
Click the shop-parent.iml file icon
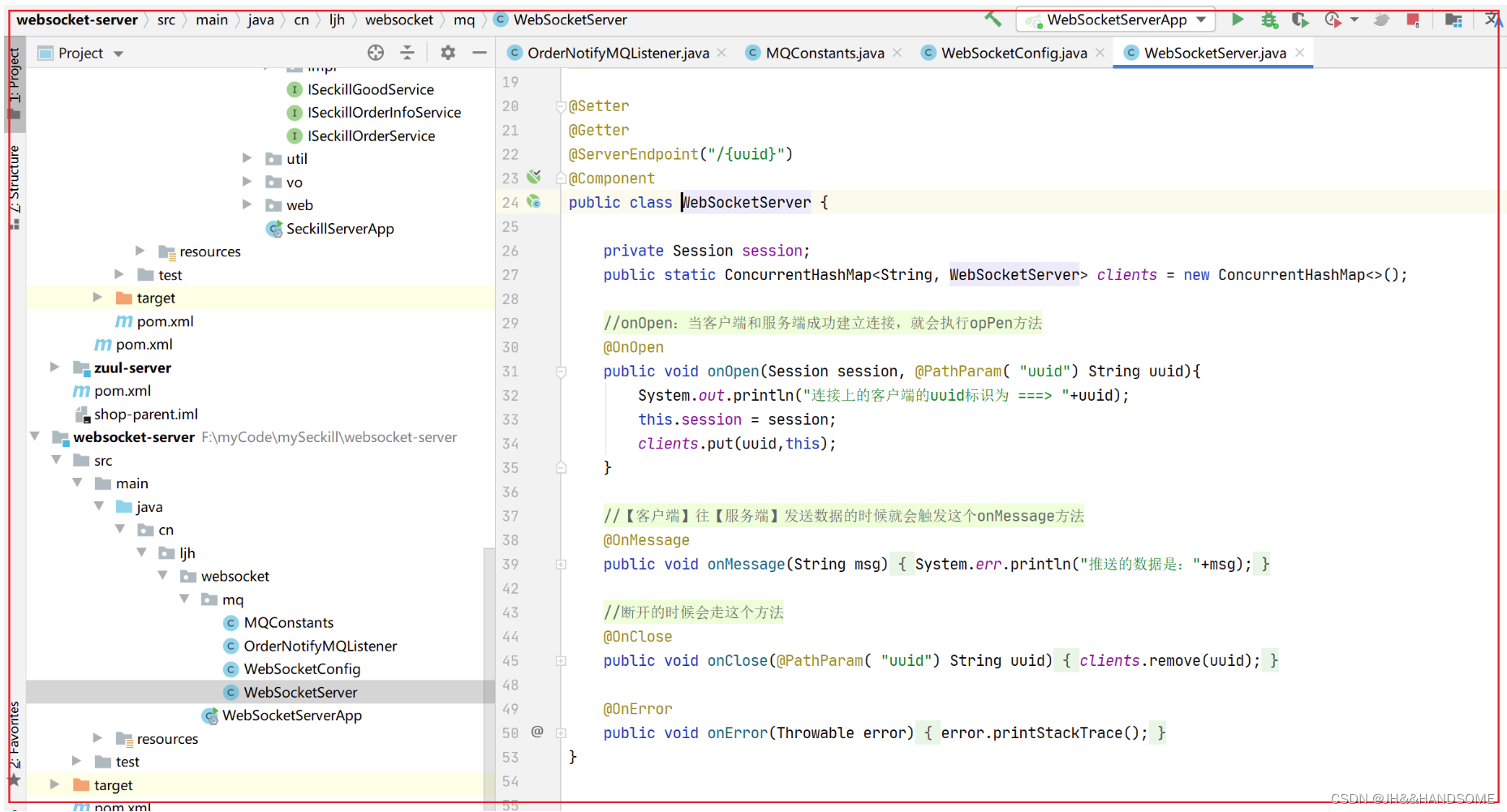point(82,415)
